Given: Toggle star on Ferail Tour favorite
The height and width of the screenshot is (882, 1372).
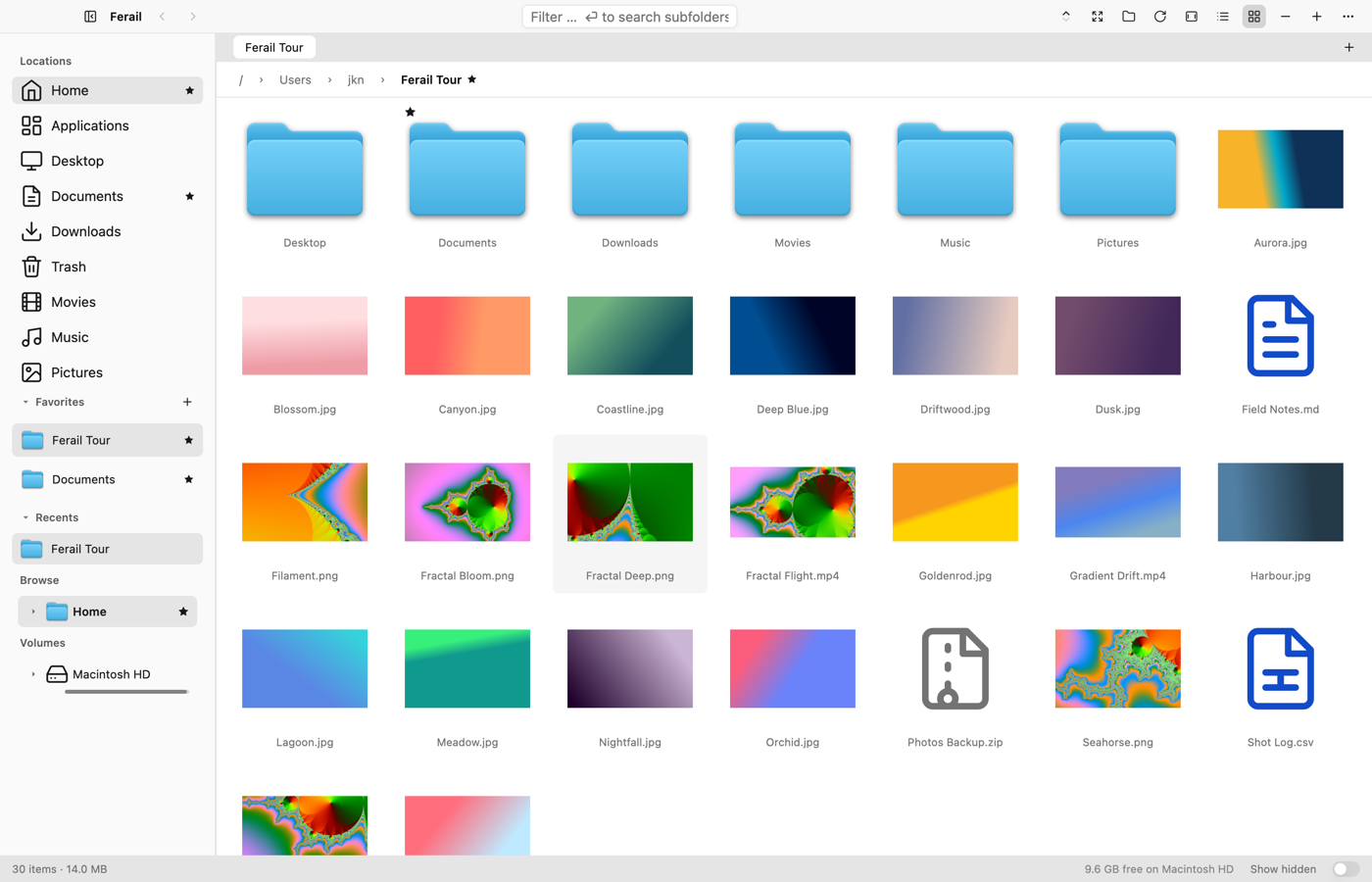Looking at the screenshot, I should [x=188, y=440].
